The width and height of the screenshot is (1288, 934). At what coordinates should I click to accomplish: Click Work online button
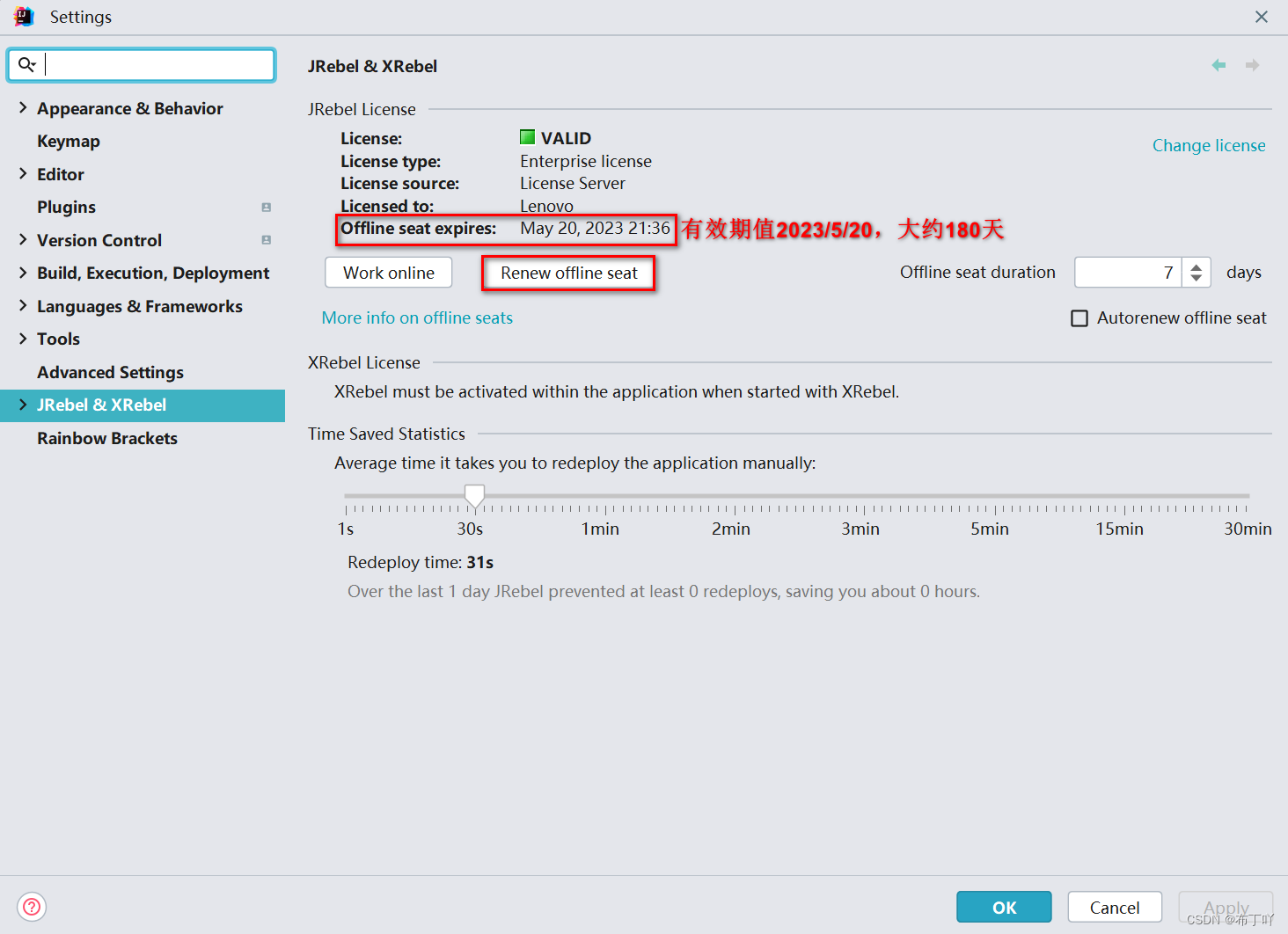click(389, 273)
